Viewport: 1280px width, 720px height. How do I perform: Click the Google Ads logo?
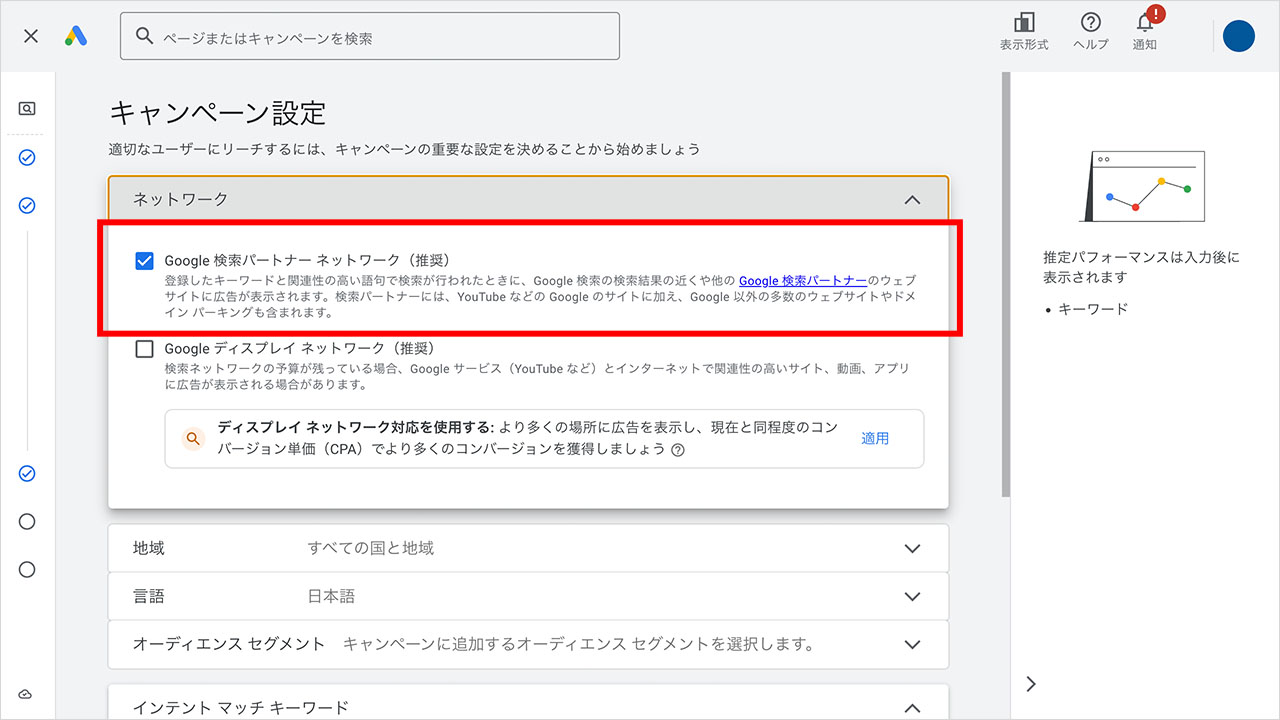[76, 36]
